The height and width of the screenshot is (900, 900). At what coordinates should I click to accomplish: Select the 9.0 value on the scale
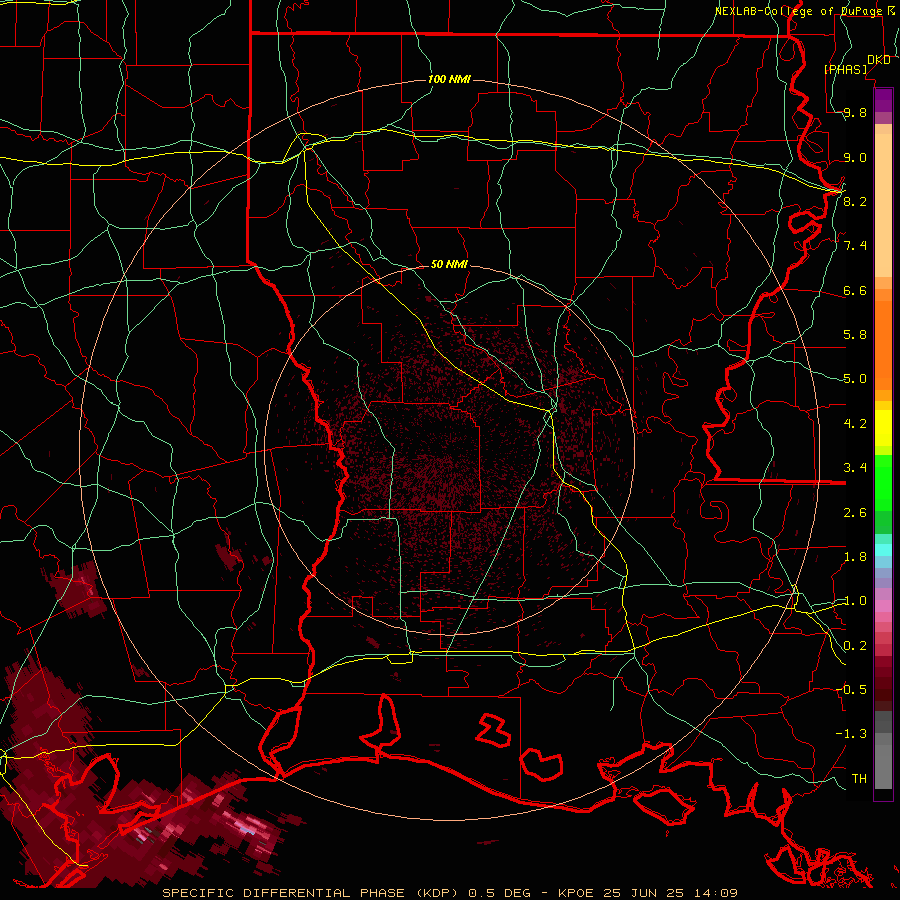(x=855, y=157)
